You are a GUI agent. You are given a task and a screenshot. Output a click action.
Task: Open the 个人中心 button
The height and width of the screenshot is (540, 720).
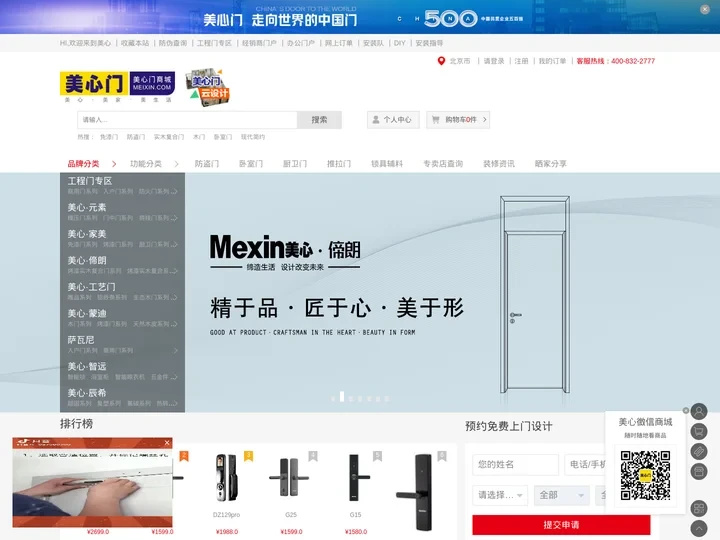coord(393,120)
